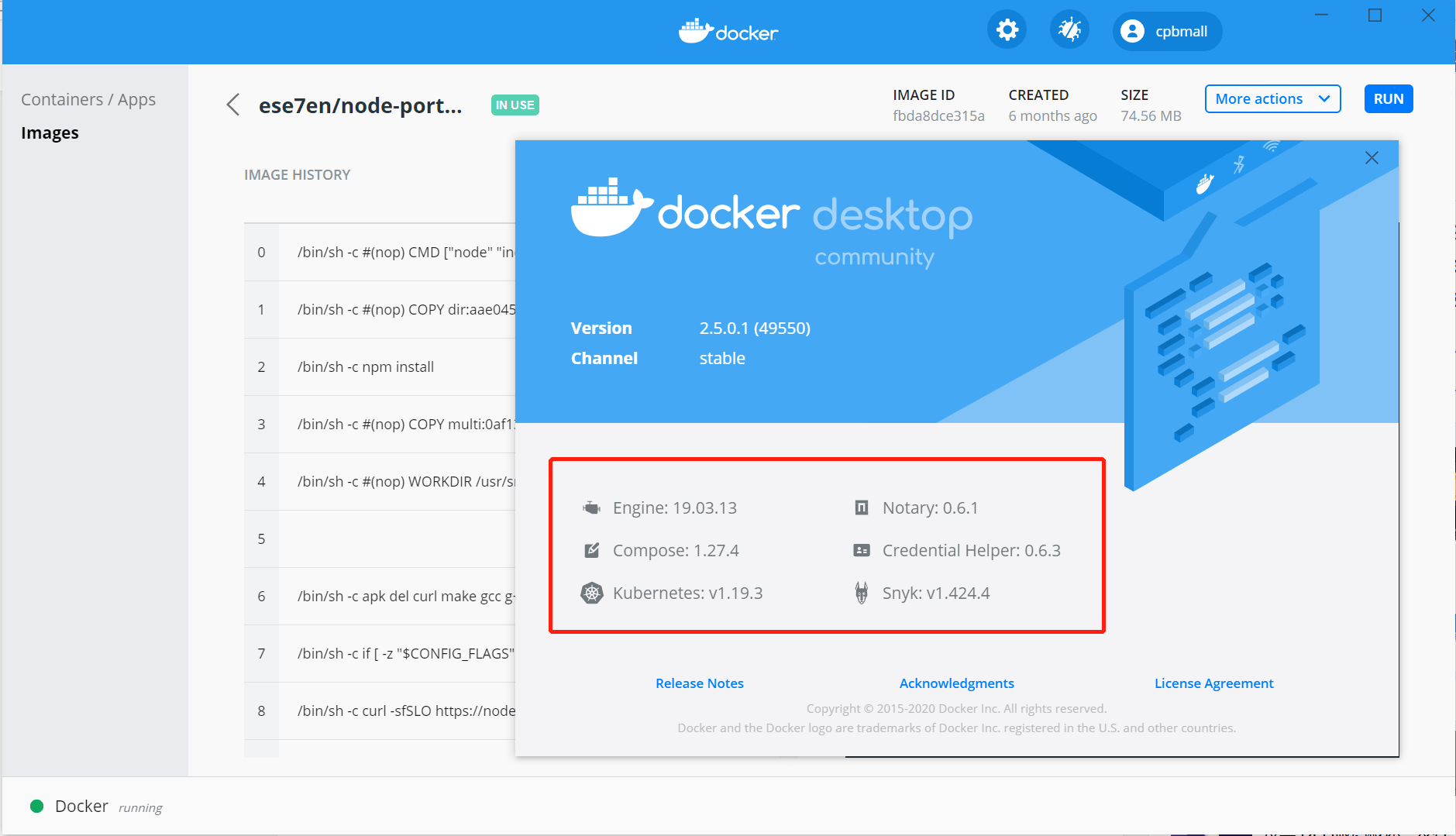Expand the More actions dropdown
The image size is (1456, 836).
1272,99
